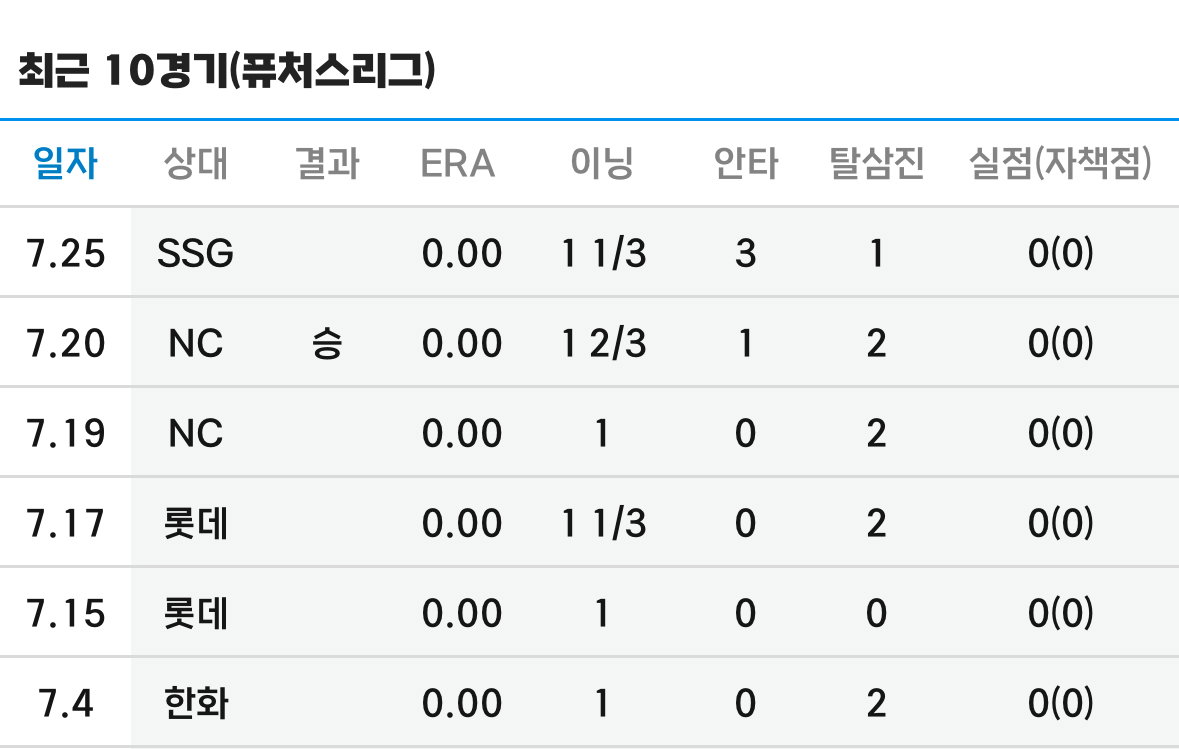1179x749 pixels.
Task: Click the SSG opponent cell
Action: [x=195, y=253]
